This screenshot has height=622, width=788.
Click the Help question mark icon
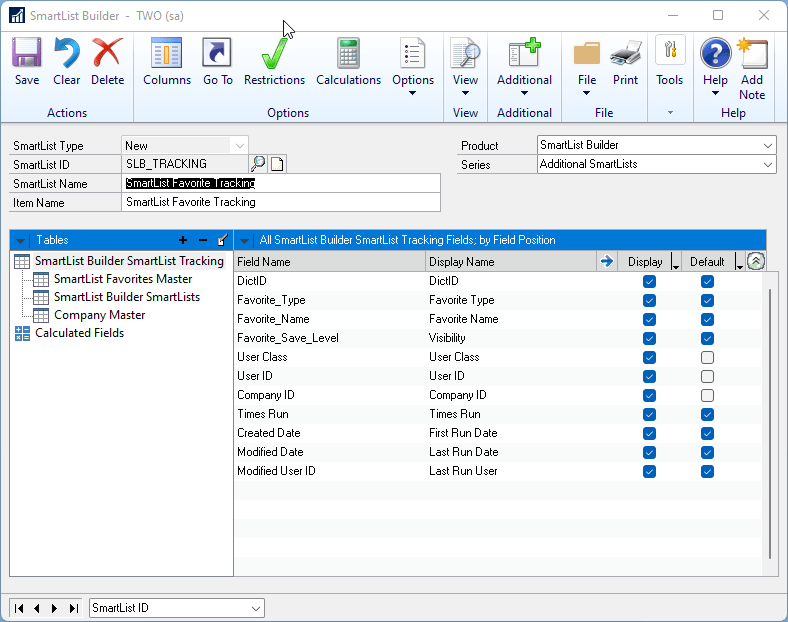(x=716, y=53)
